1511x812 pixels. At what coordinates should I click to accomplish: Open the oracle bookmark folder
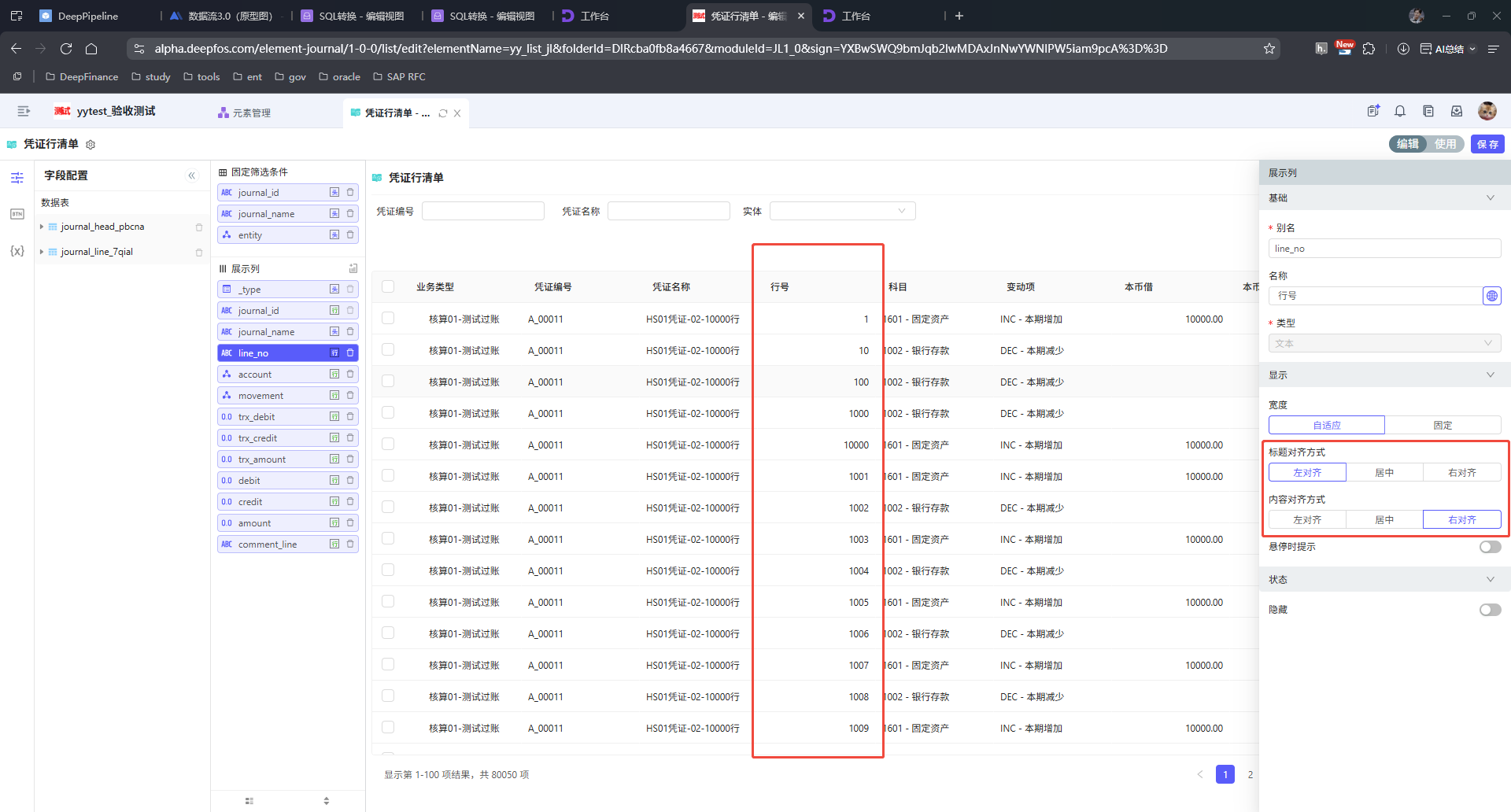click(x=339, y=77)
